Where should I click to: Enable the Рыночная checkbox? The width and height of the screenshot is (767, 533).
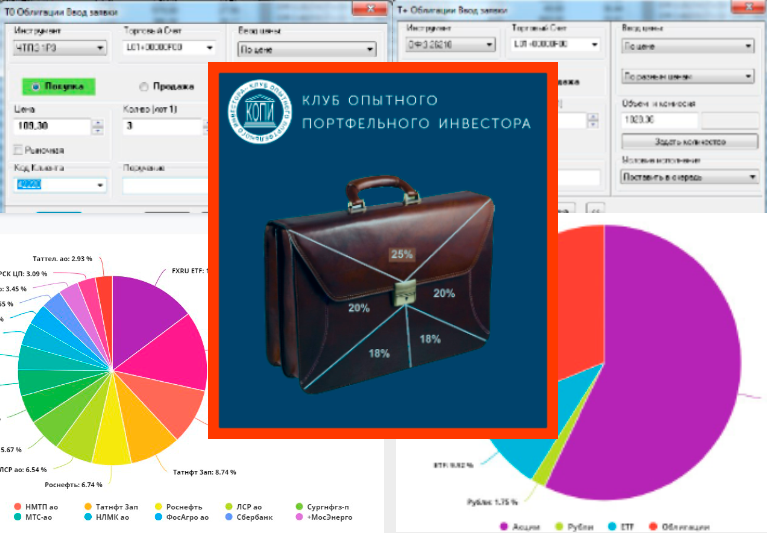coord(19,150)
